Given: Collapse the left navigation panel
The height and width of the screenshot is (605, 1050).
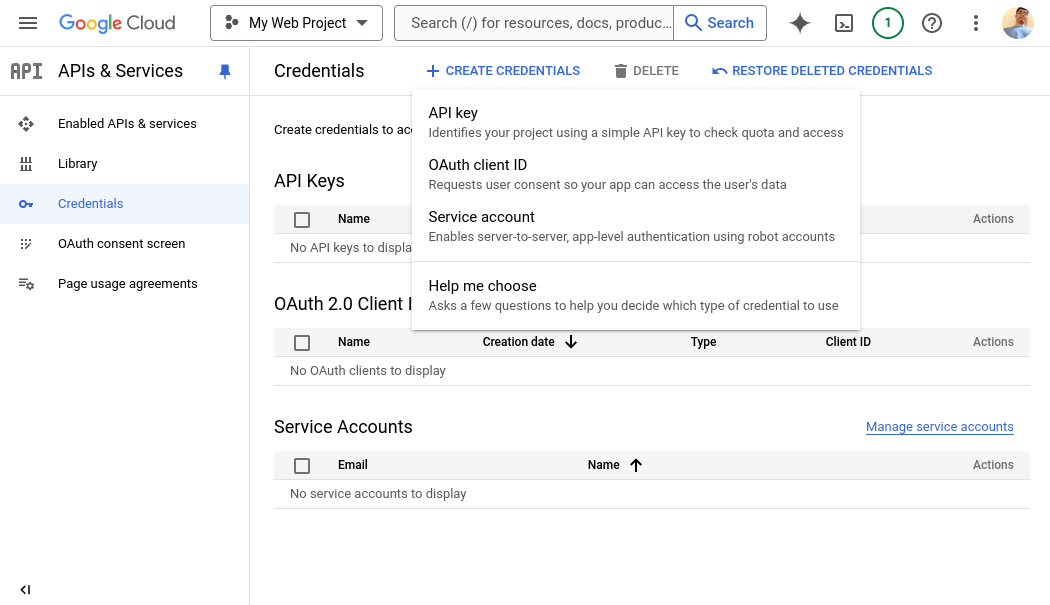Looking at the screenshot, I should click(25, 590).
